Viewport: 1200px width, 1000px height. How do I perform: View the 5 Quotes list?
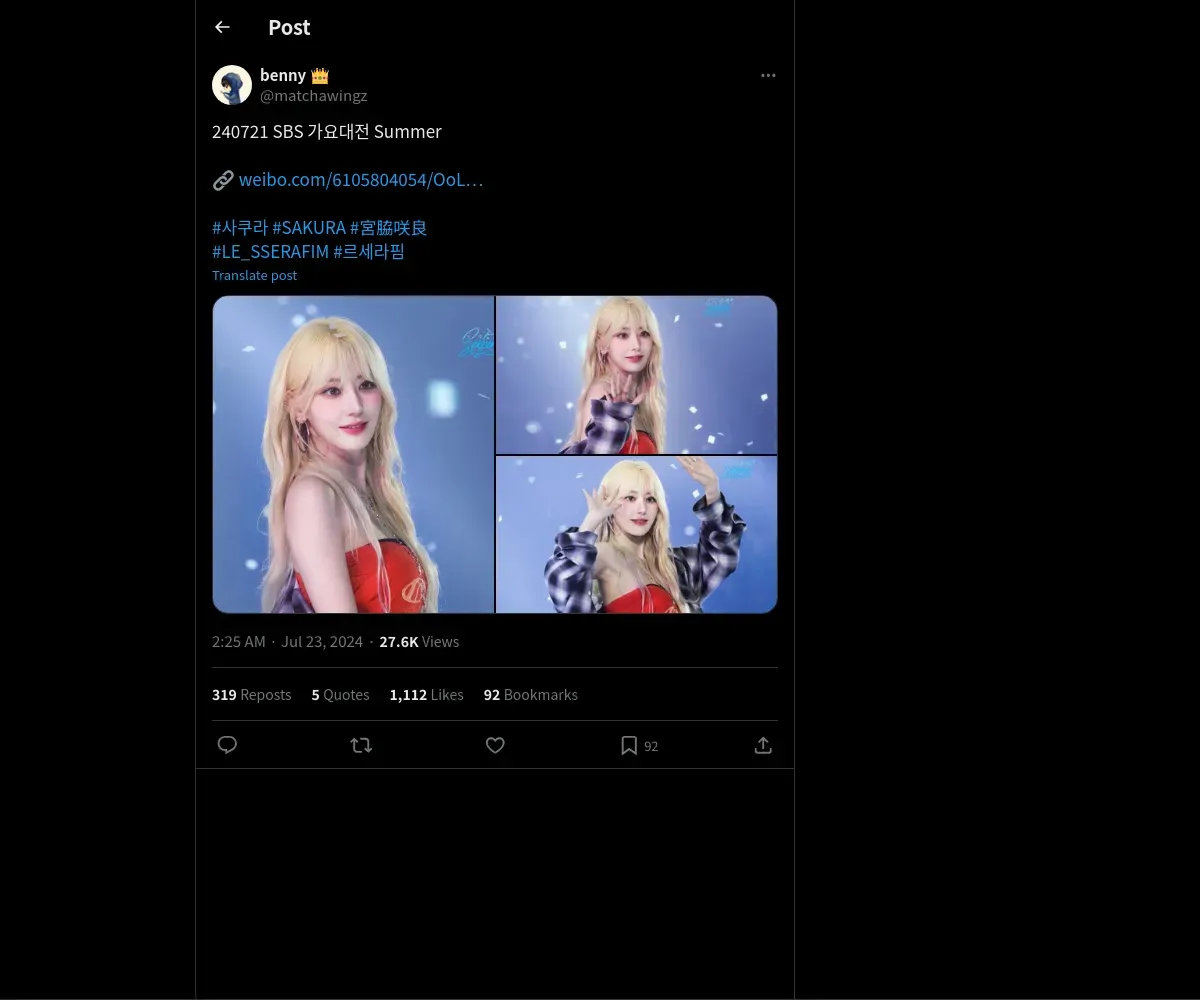click(x=340, y=695)
